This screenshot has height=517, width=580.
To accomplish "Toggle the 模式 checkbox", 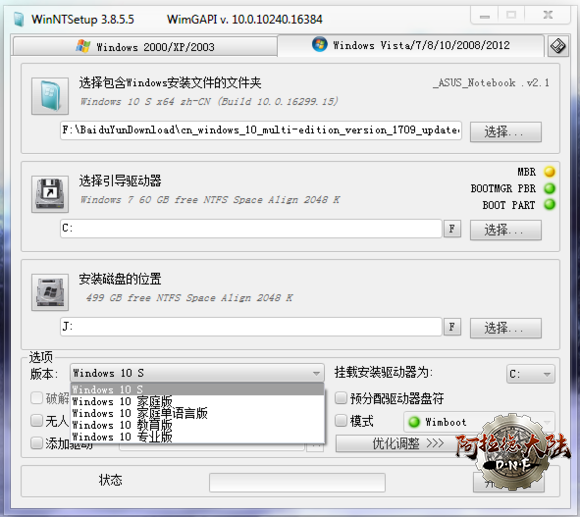I will 341,420.
